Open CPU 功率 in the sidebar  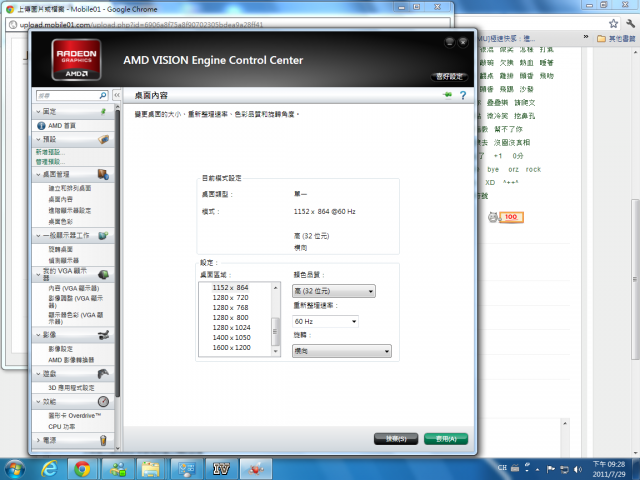coord(62,427)
